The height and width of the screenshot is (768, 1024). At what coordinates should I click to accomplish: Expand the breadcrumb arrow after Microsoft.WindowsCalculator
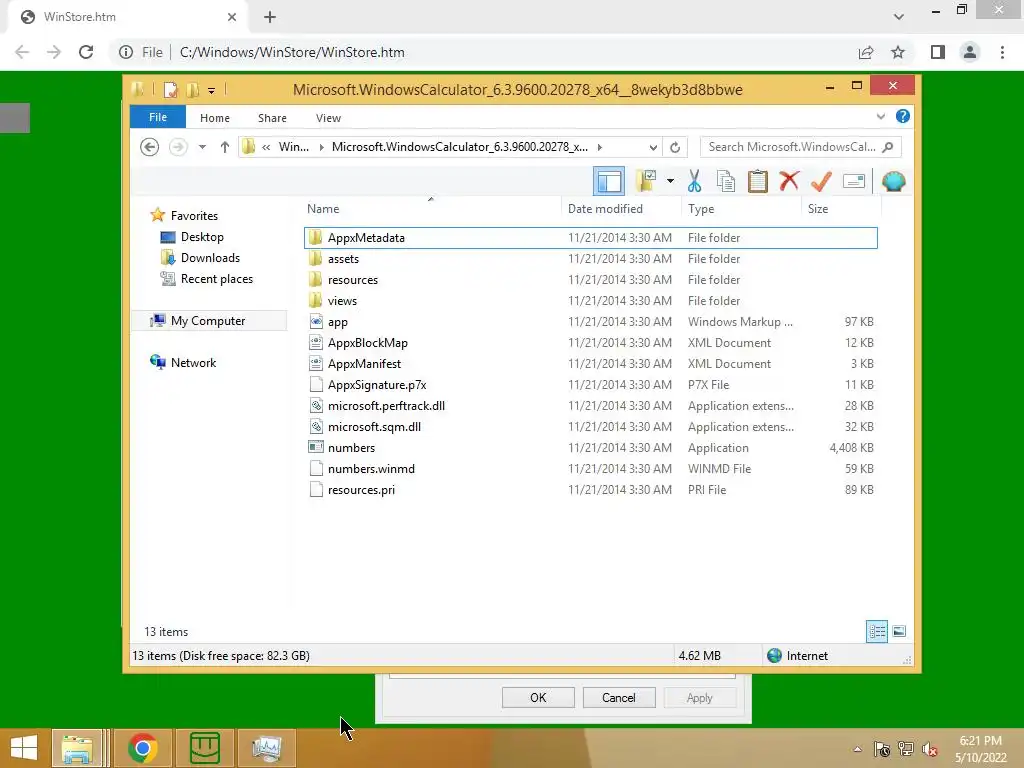(x=600, y=147)
